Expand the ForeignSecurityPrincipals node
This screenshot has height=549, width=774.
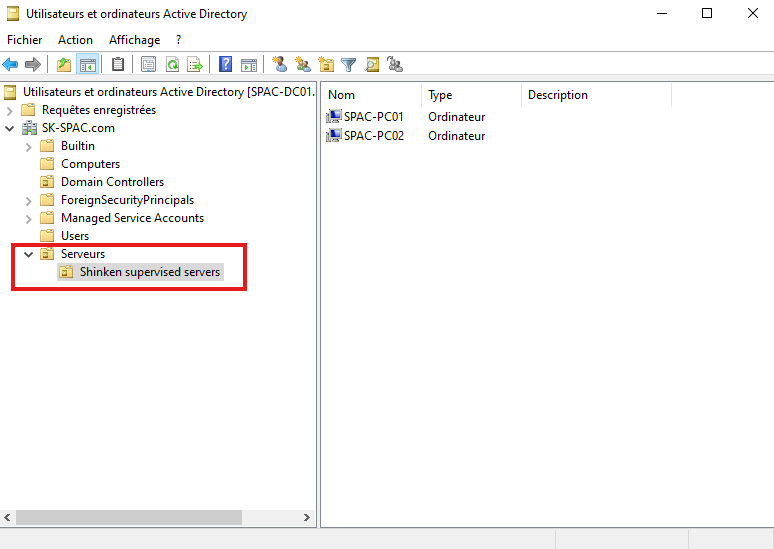pos(29,200)
